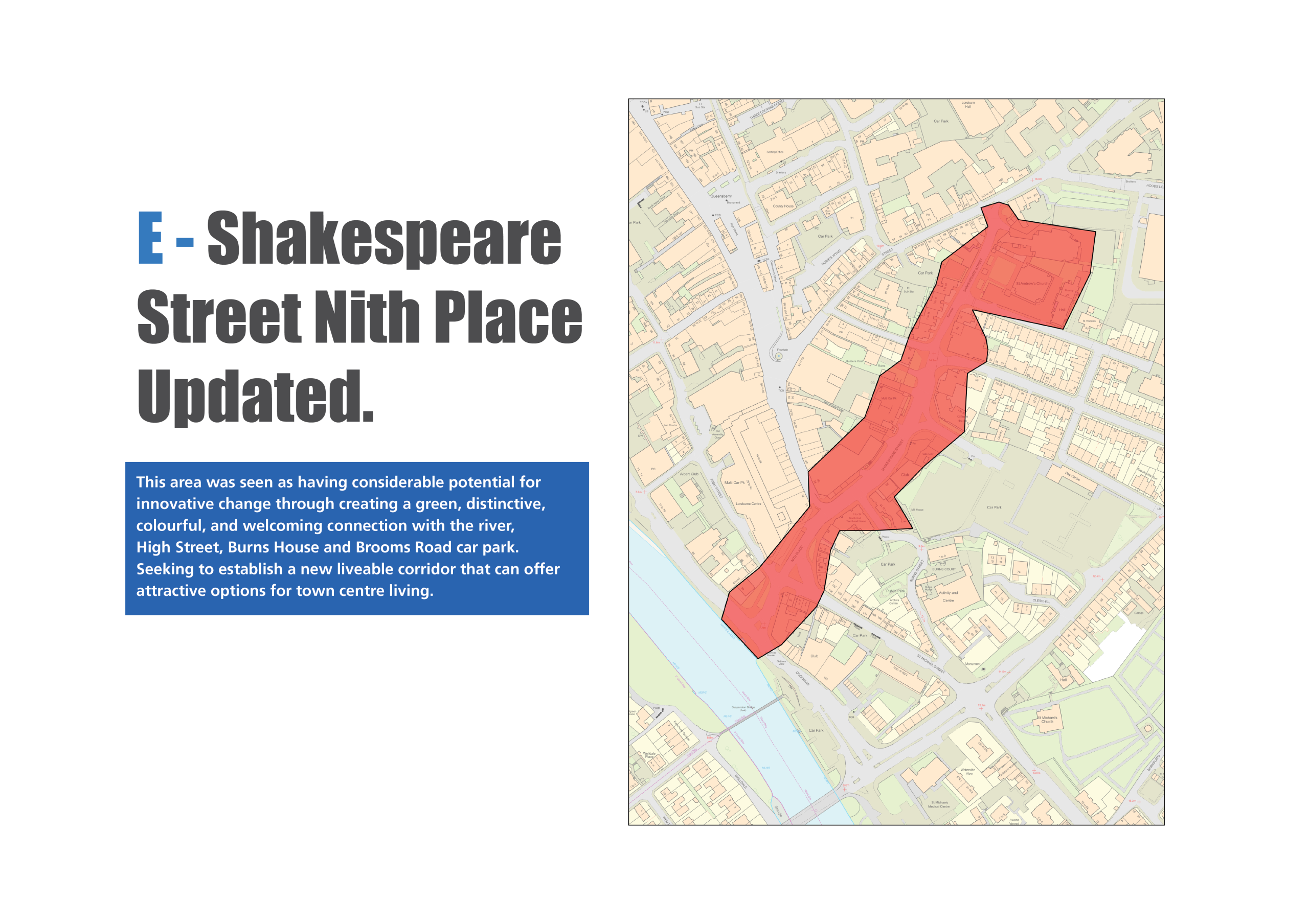The height and width of the screenshot is (924, 1309).
Task: Click the Activity and Centre building label
Action: click(948, 596)
